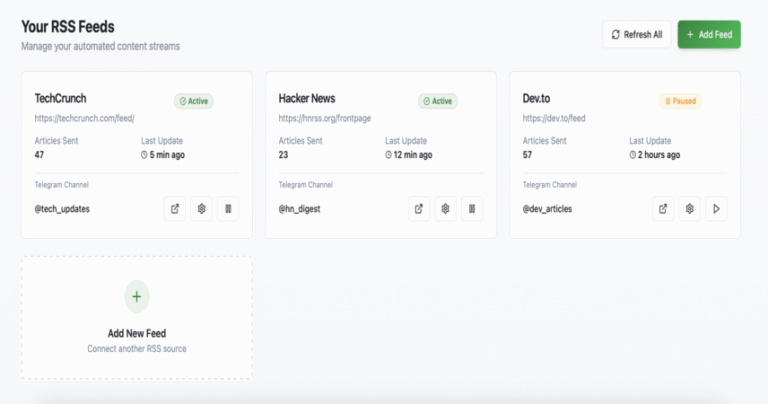Click the Your RSS Feeds heading
This screenshot has height=404, width=768.
(x=68, y=26)
